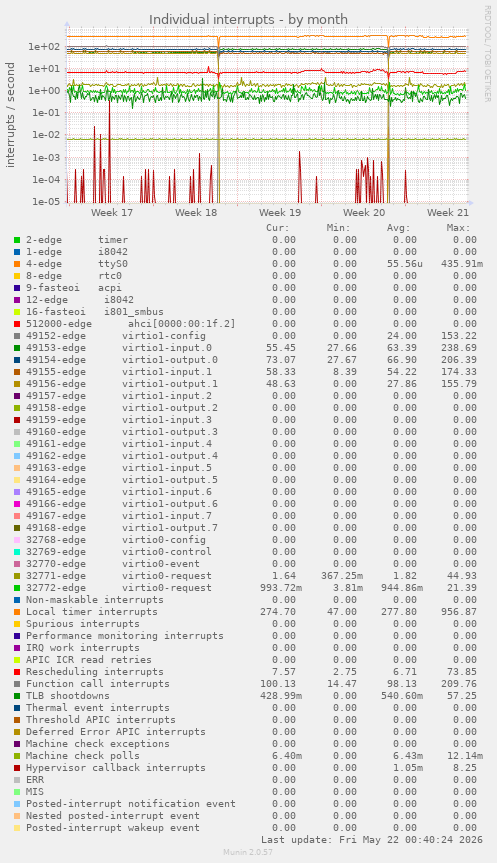Click the Last update timestamp text
This screenshot has width=497, height=863.
372,840
